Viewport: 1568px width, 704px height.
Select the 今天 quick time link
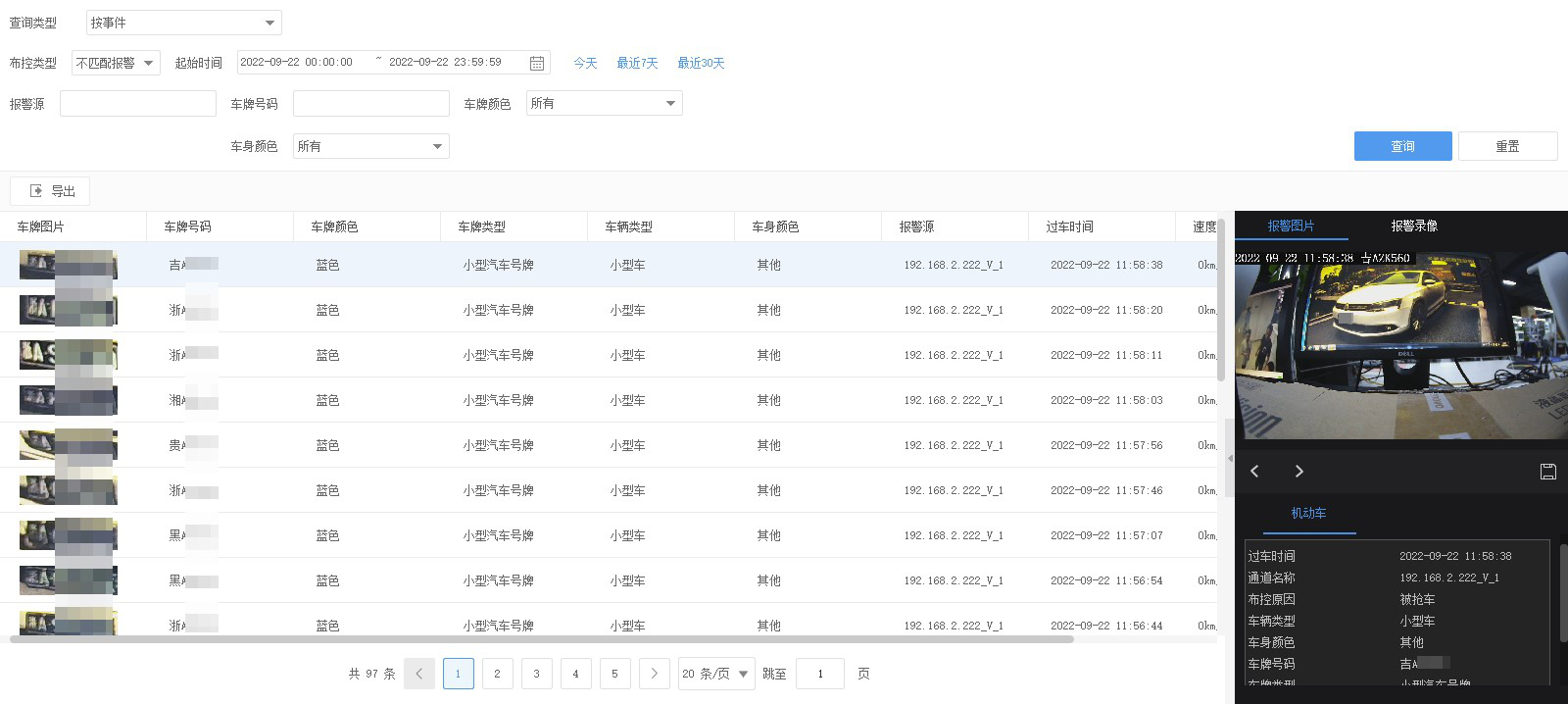point(585,63)
